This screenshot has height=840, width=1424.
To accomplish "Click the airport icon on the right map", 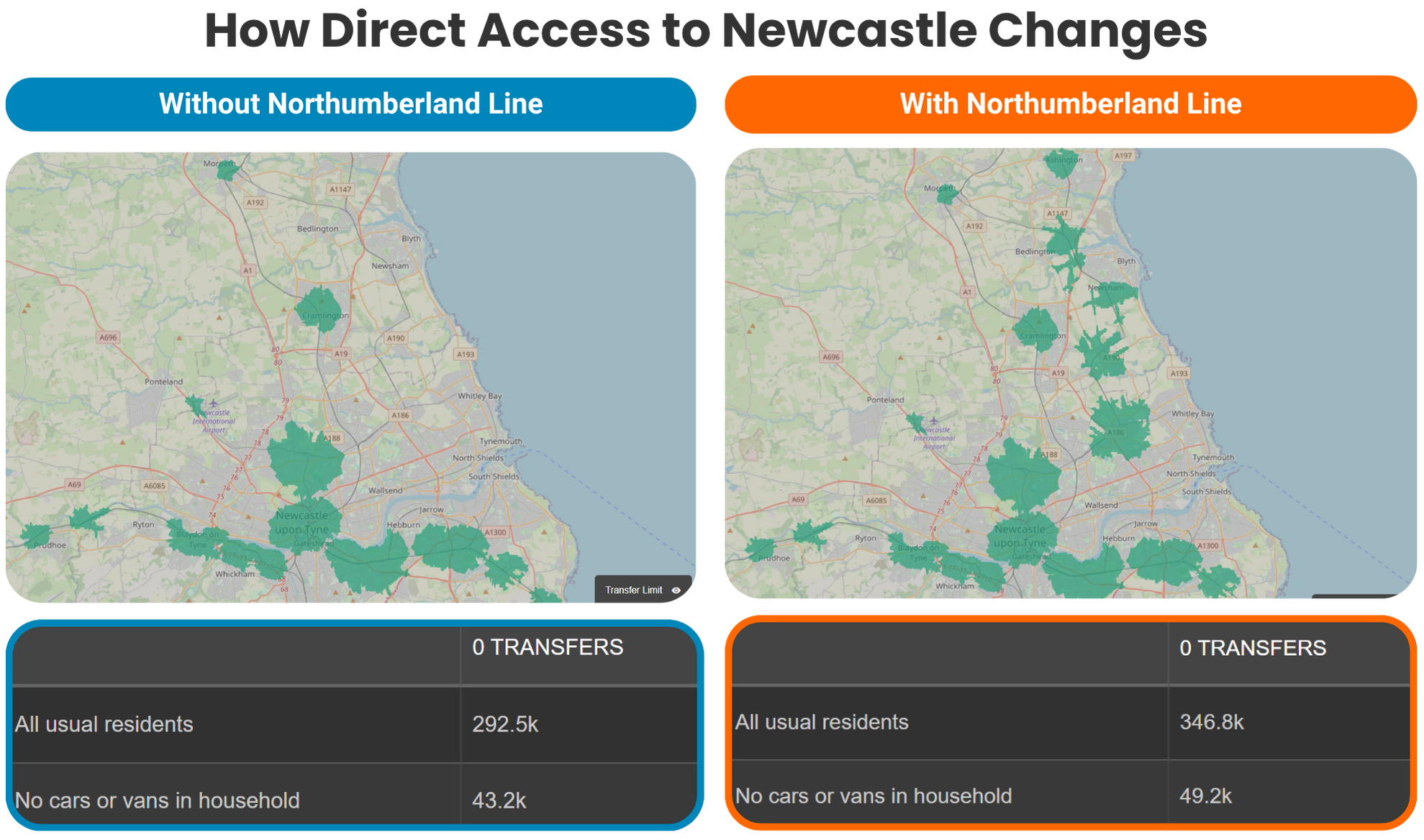I will click(x=934, y=421).
